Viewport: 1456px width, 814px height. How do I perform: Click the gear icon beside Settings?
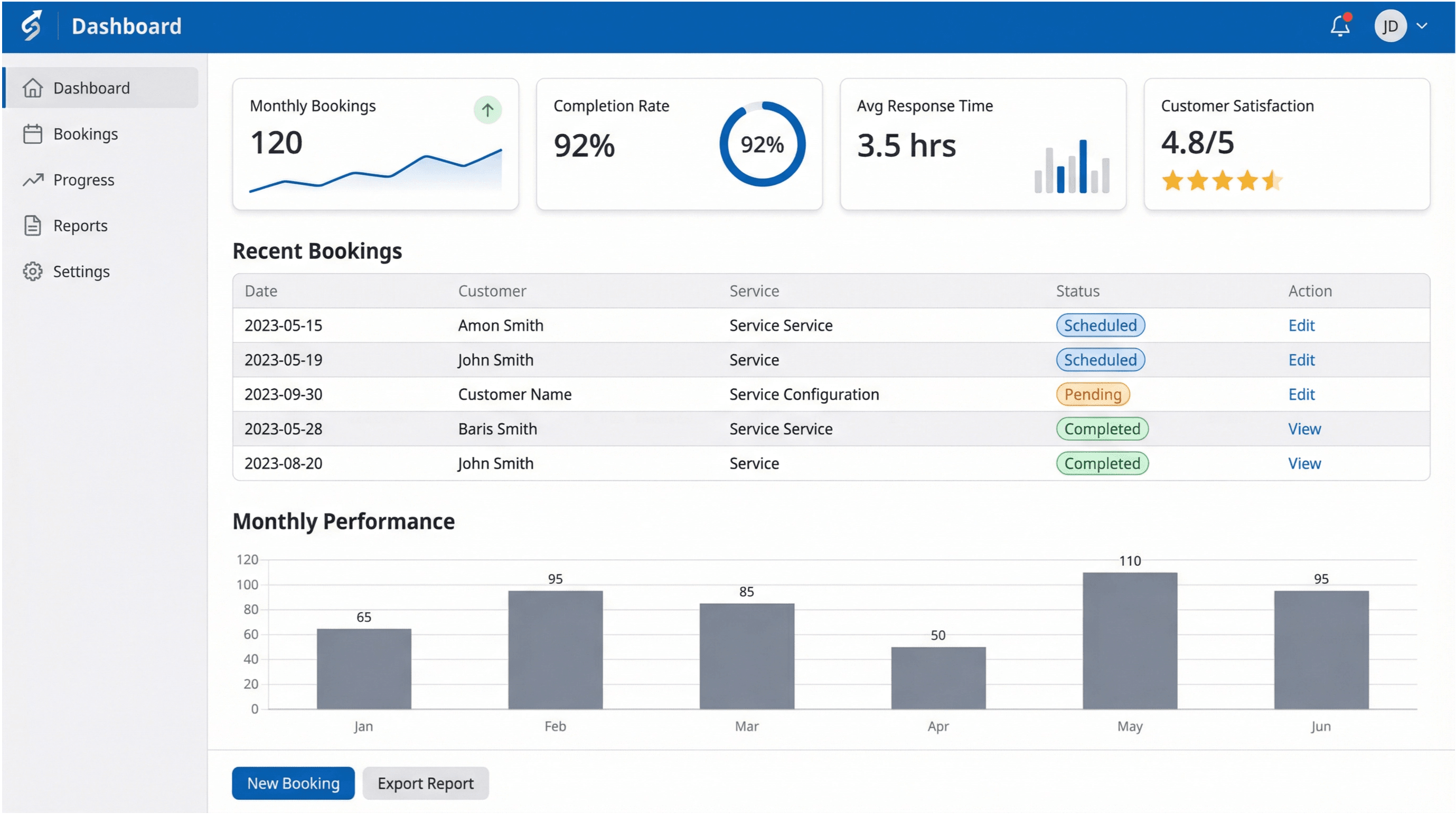[33, 272]
